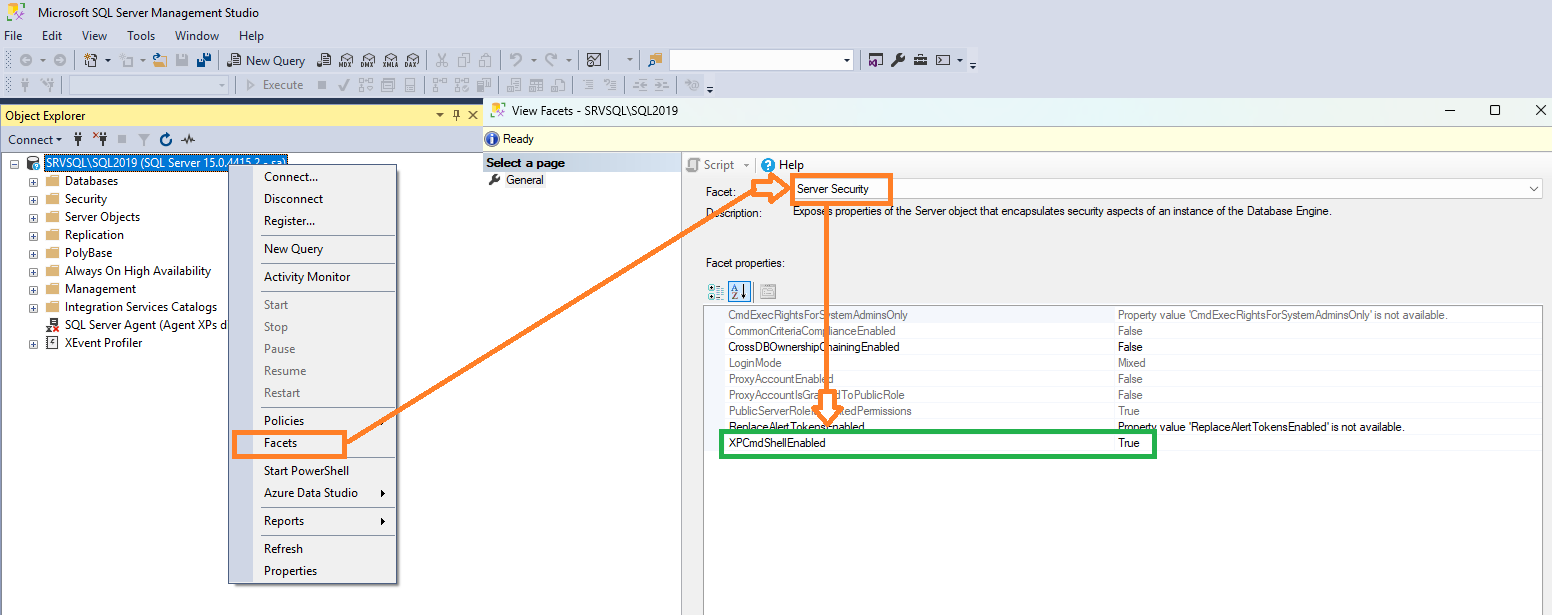Choose Activity Monitor from the context menu

coord(312,277)
